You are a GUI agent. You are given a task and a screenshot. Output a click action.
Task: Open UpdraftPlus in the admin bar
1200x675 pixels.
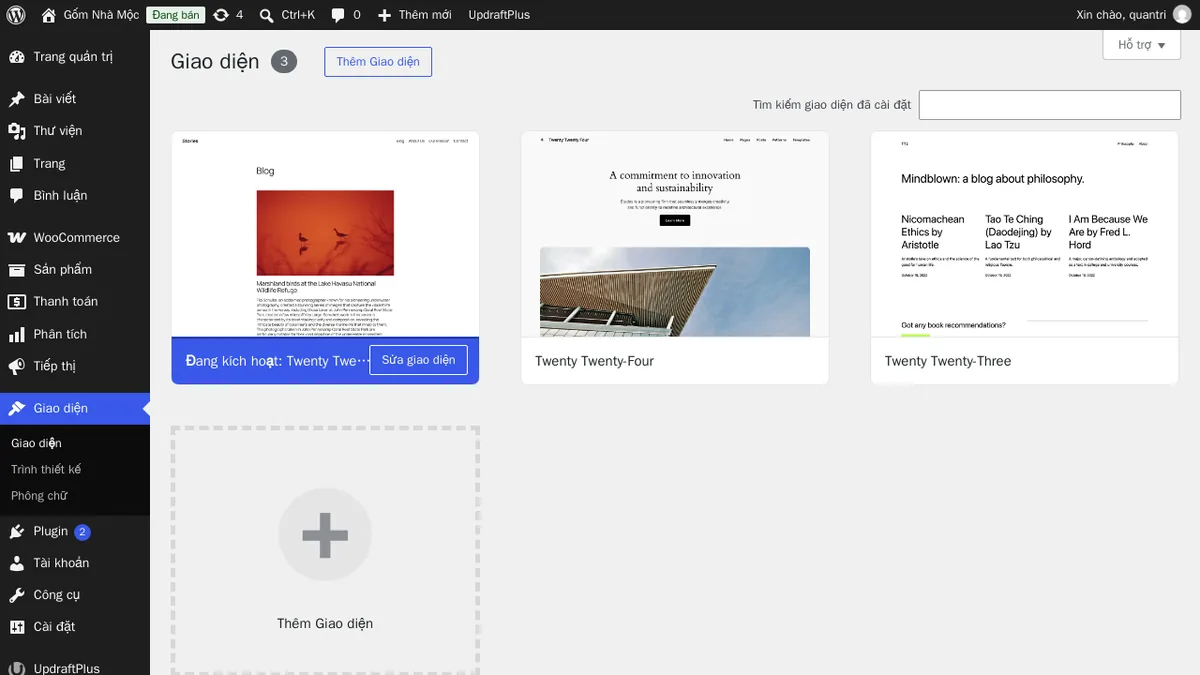[x=499, y=15]
